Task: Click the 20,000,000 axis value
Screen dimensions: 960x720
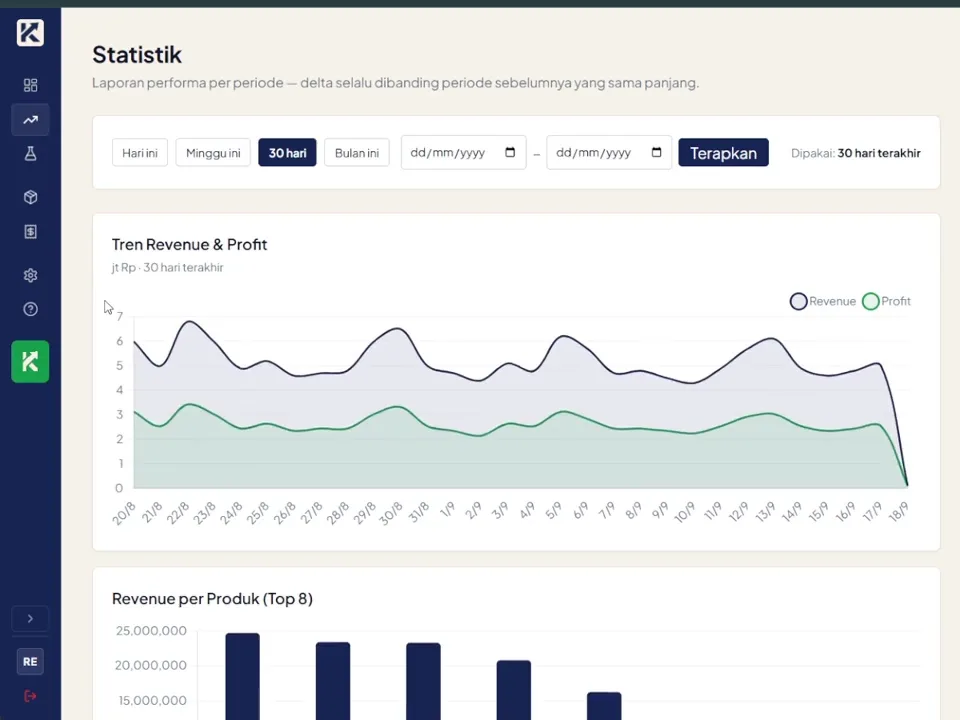Action: click(x=151, y=666)
